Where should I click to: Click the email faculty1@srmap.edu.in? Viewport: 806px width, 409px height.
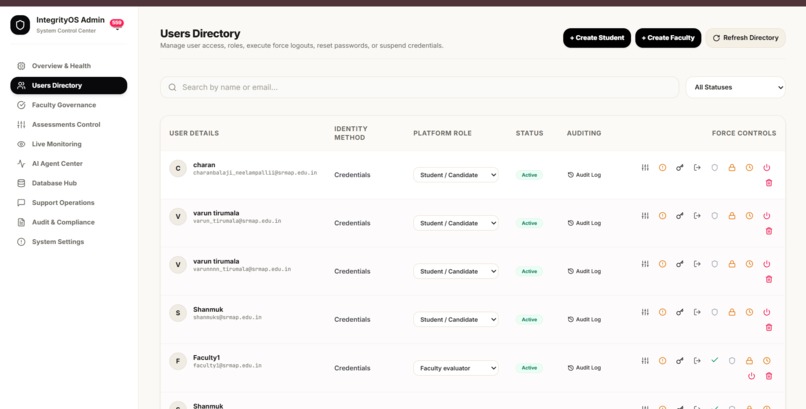pyautogui.click(x=227, y=366)
